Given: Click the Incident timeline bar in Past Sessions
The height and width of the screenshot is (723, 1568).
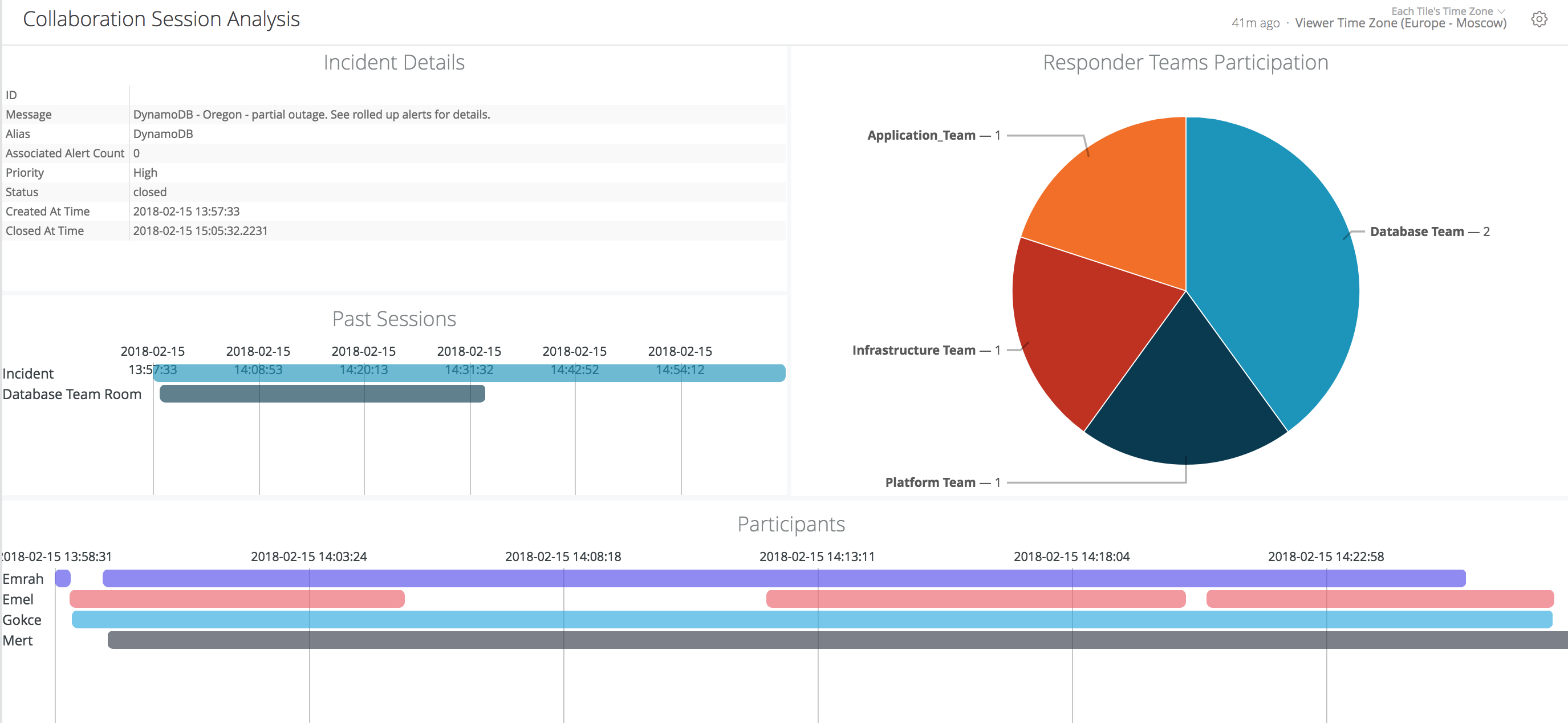Looking at the screenshot, I should point(469,373).
